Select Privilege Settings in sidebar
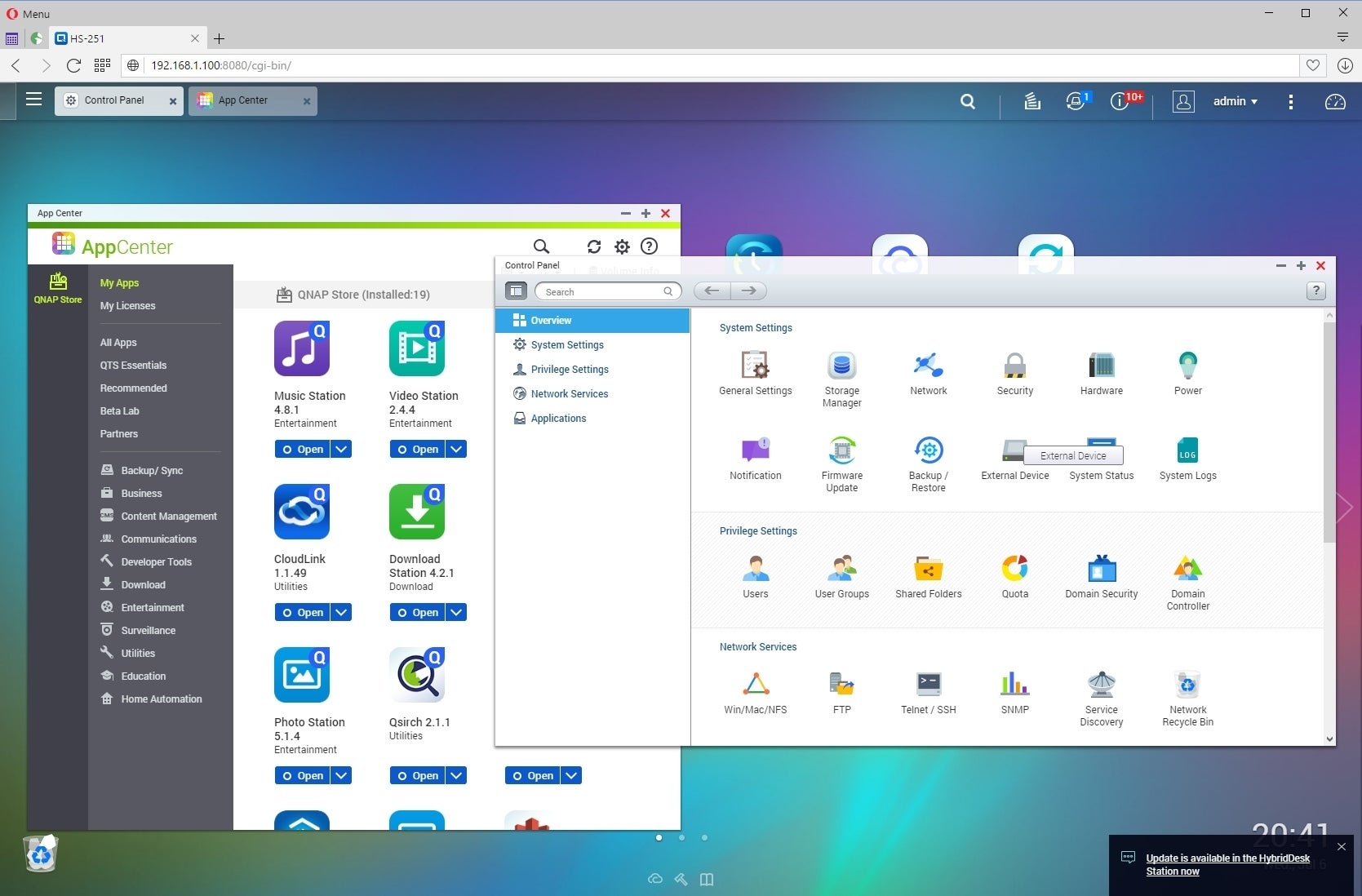 (592, 370)
